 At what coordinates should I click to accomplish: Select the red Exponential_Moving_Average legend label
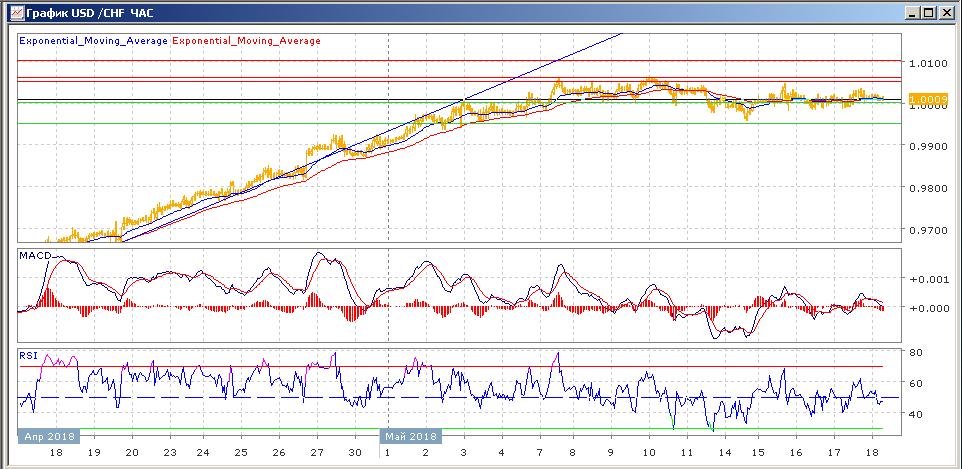click(x=247, y=41)
